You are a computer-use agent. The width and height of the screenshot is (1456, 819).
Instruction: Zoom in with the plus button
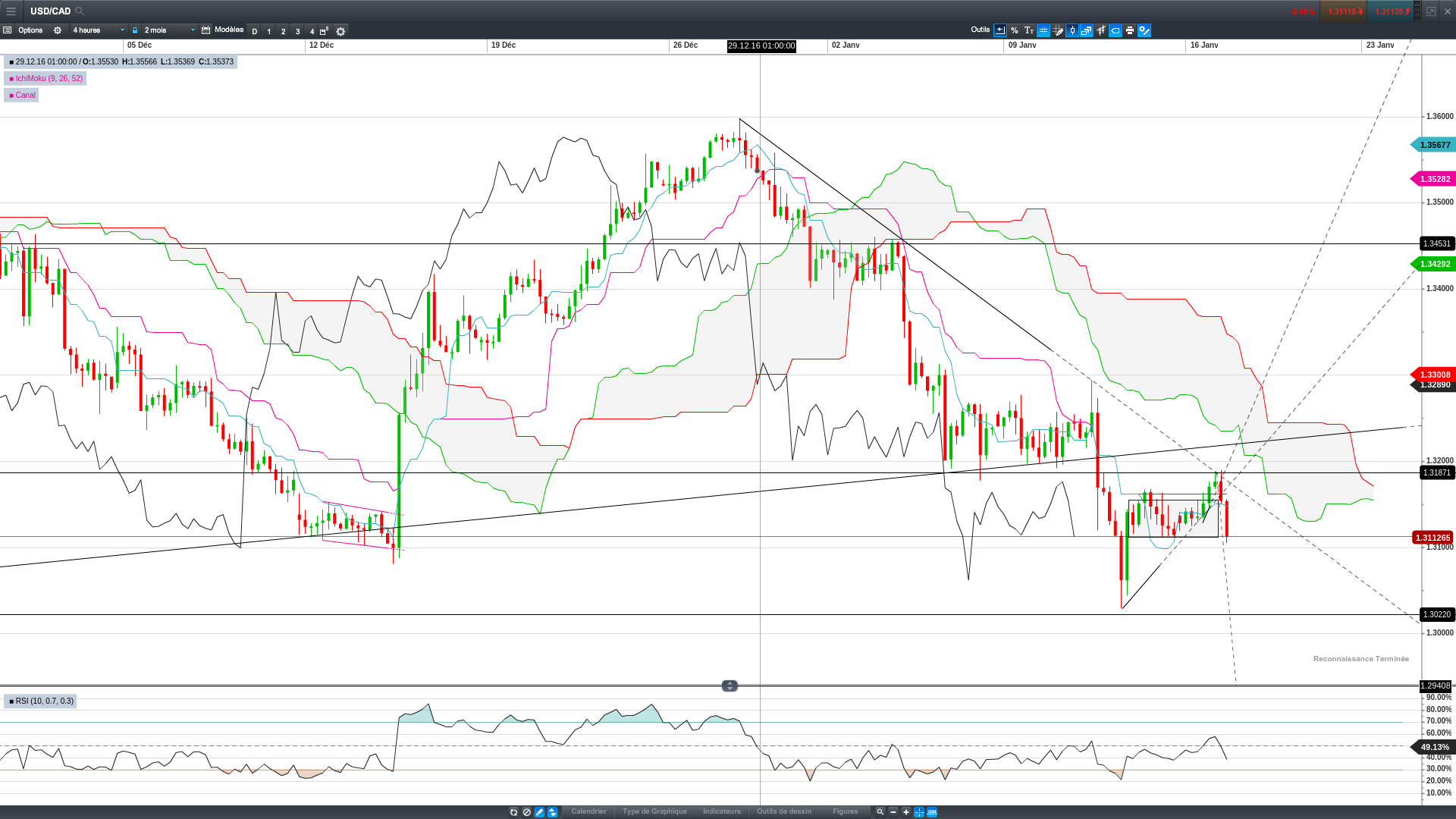[x=906, y=812]
